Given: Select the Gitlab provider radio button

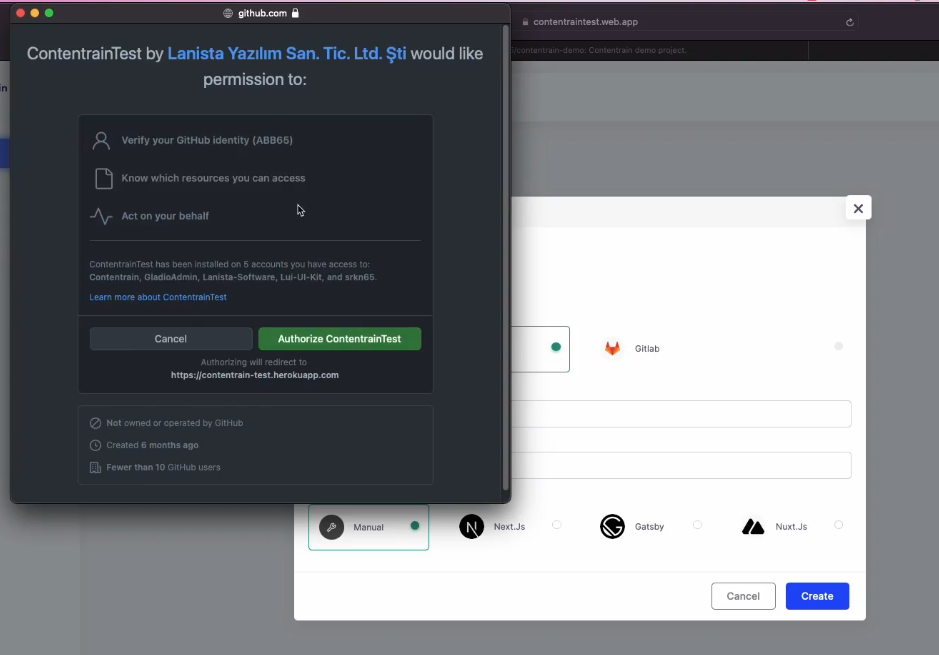Looking at the screenshot, I should pyautogui.click(x=838, y=346).
